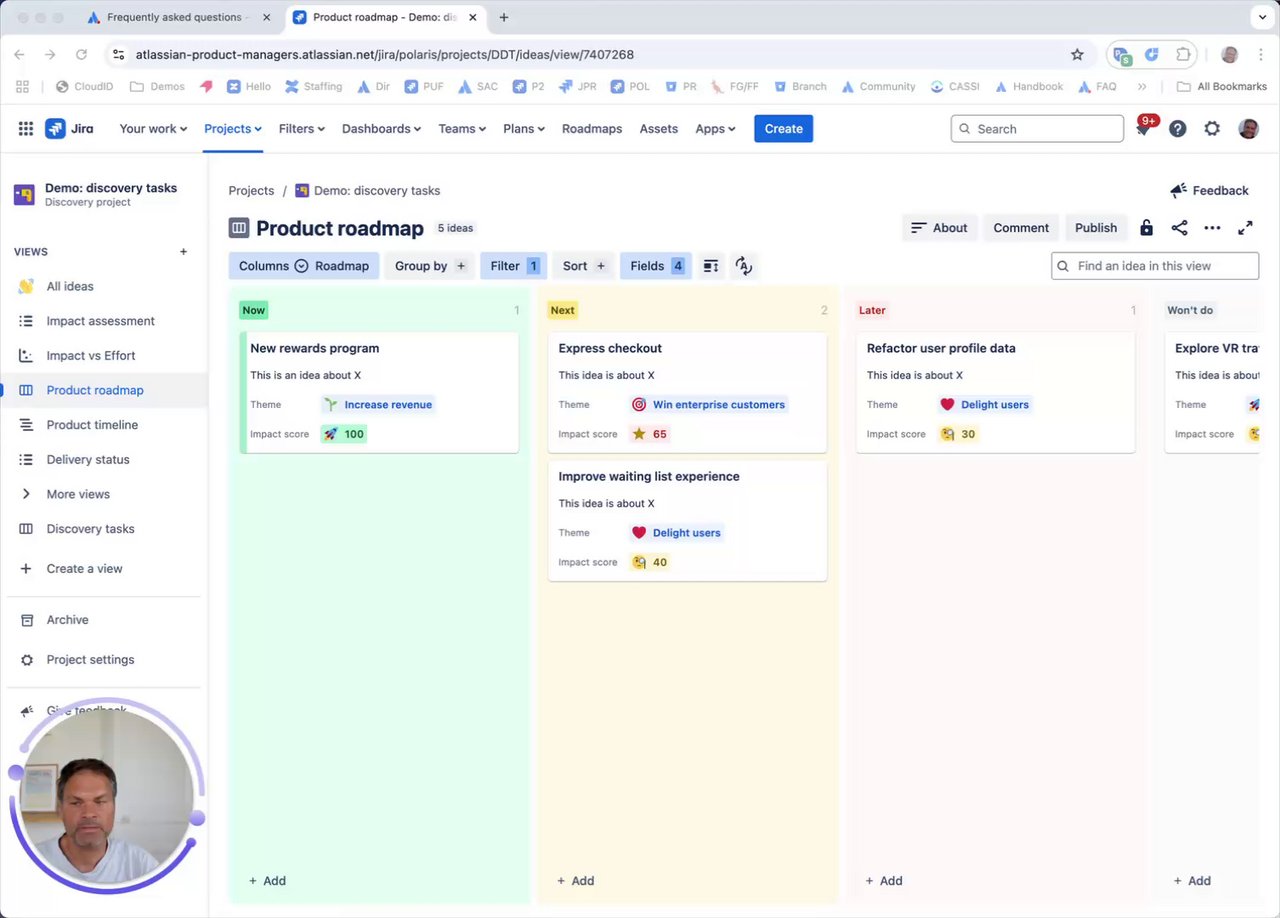Open the Delivery status view
This screenshot has height=918, width=1280.
tap(88, 459)
